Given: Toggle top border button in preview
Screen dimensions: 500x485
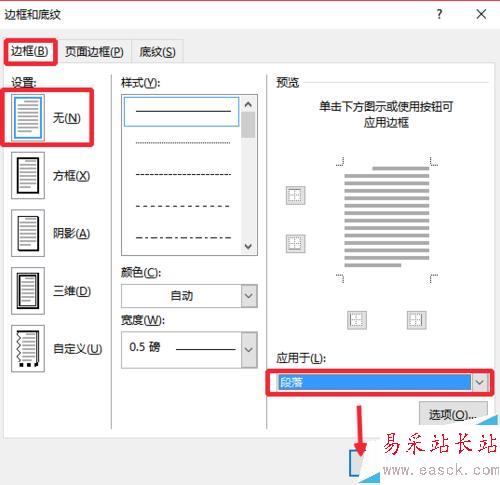Looking at the screenshot, I should coord(296,195).
